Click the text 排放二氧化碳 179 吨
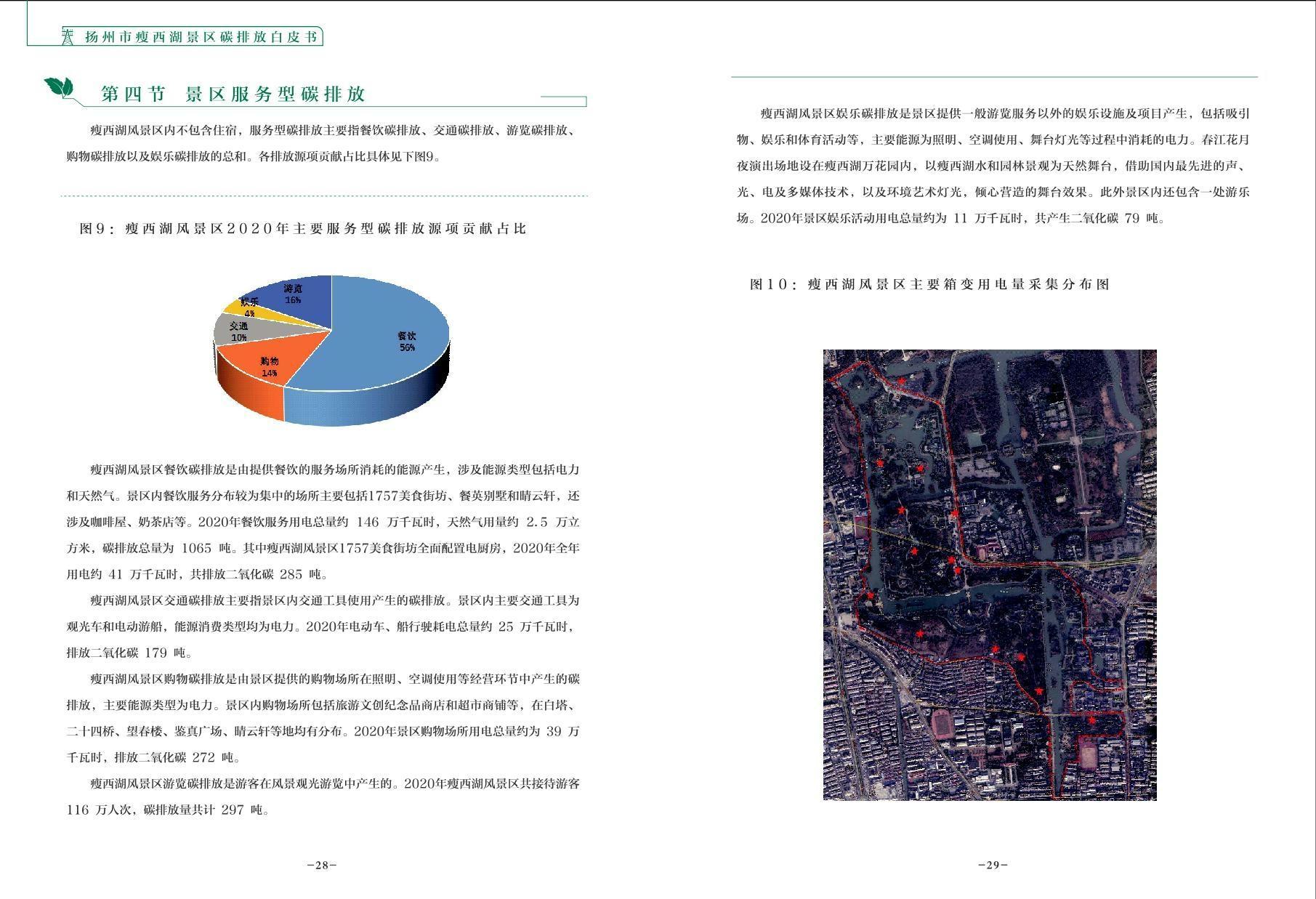The width and height of the screenshot is (1316, 899). 127,653
